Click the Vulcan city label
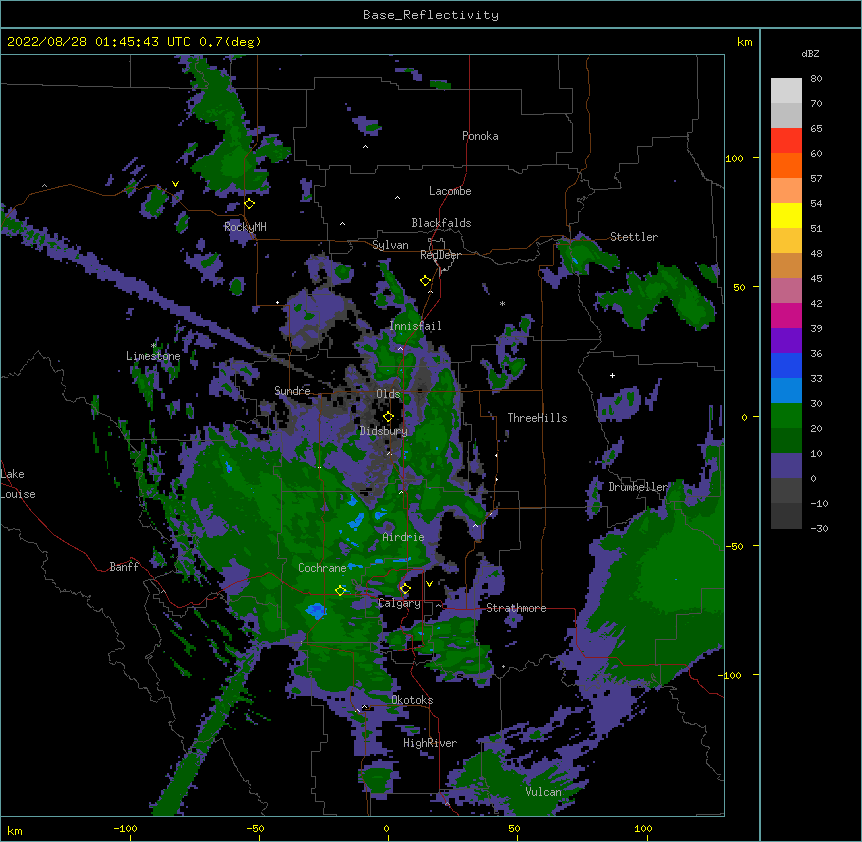Image resolution: width=862 pixels, height=842 pixels. (543, 792)
